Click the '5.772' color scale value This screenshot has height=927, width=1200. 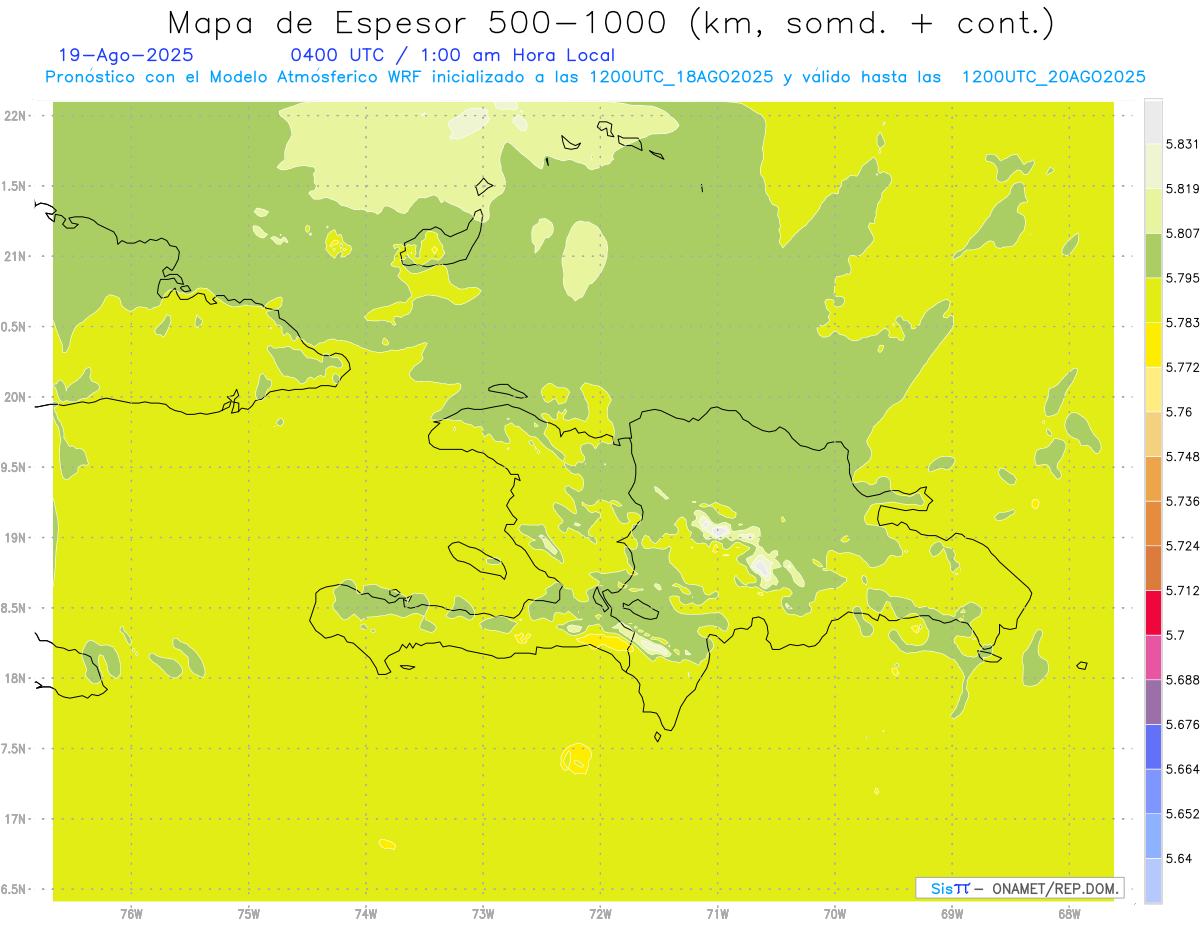tap(1182, 367)
